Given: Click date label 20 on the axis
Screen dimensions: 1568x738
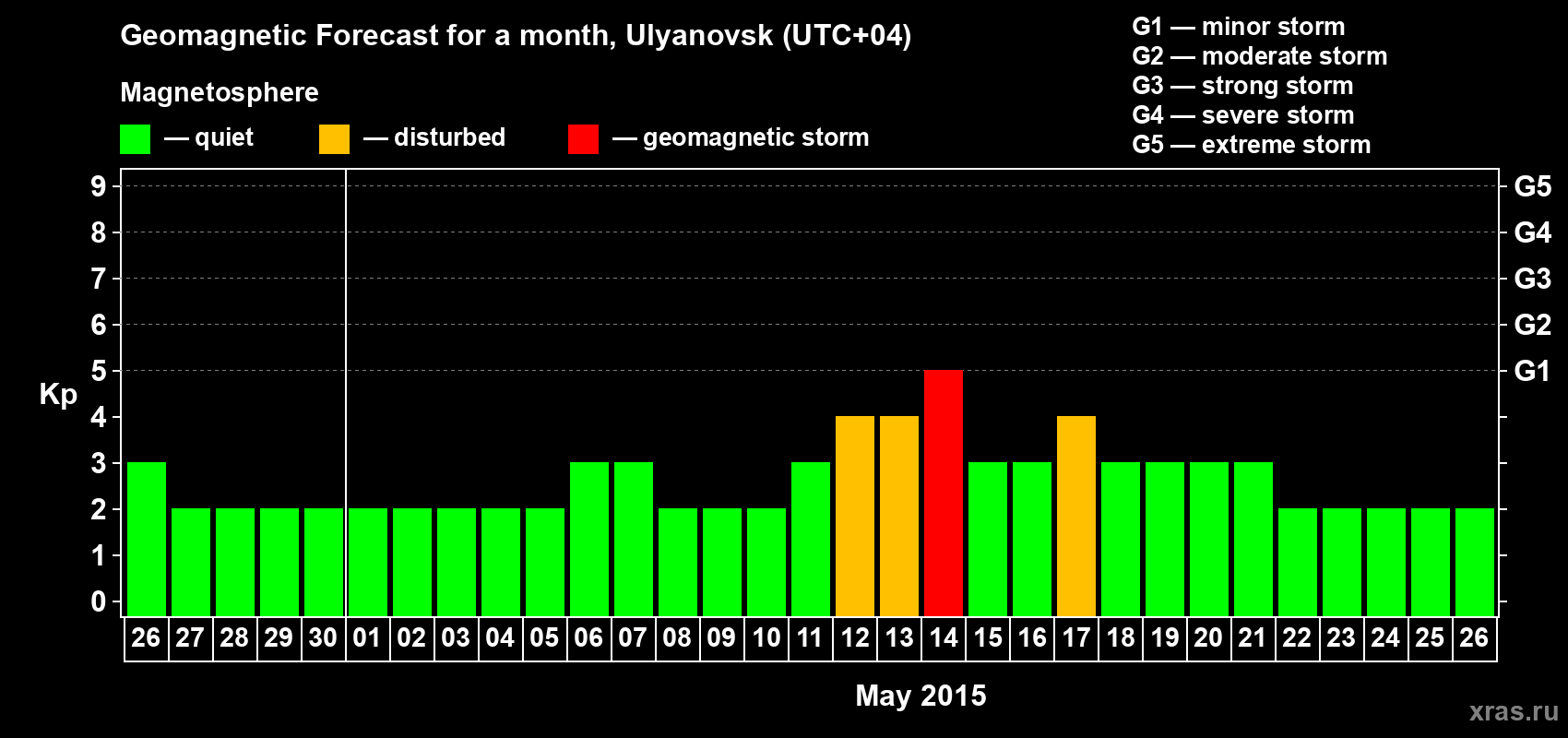Looking at the screenshot, I should 1208,638.
